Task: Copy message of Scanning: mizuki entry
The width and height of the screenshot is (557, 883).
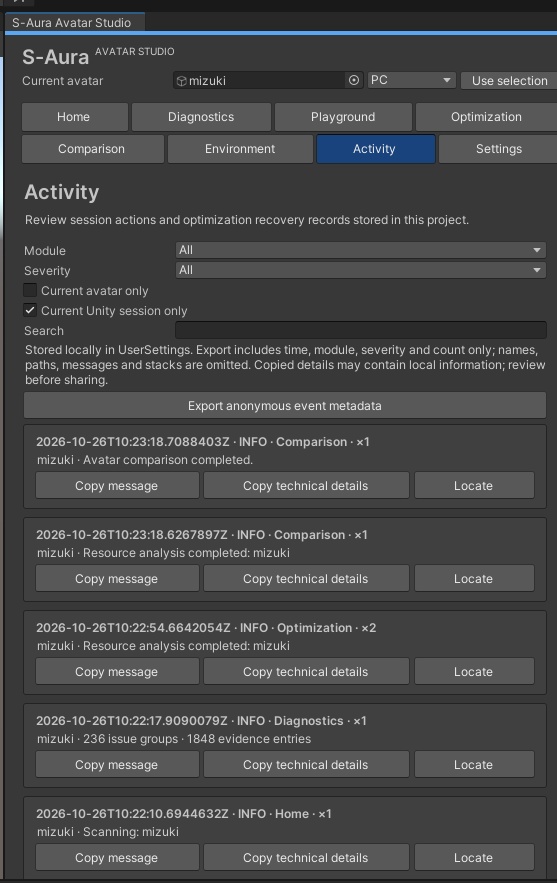Action: click(117, 857)
